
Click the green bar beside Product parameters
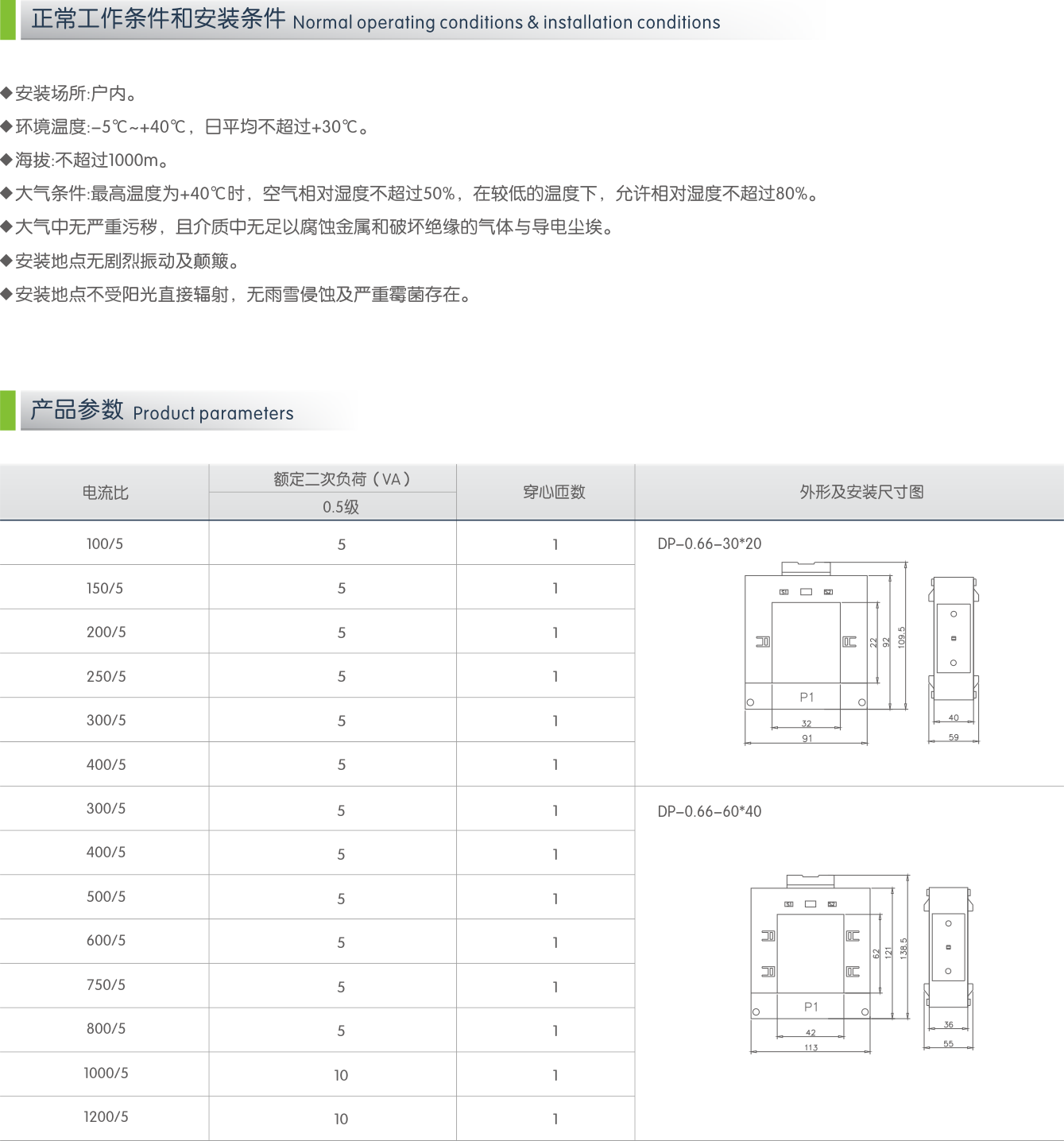(8, 410)
